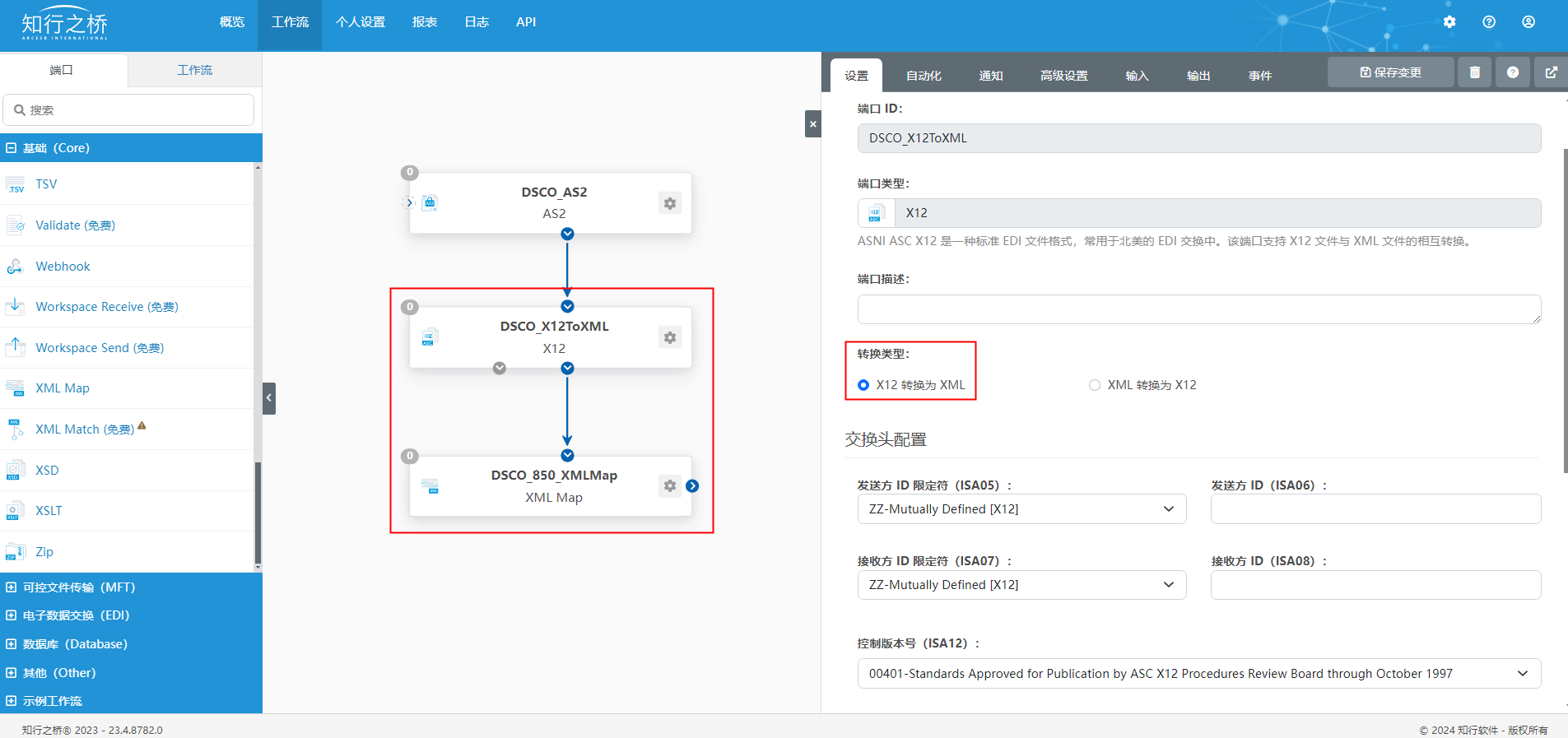Open 个人设置 in top navigation
The image size is (1568, 738).
tap(361, 22)
